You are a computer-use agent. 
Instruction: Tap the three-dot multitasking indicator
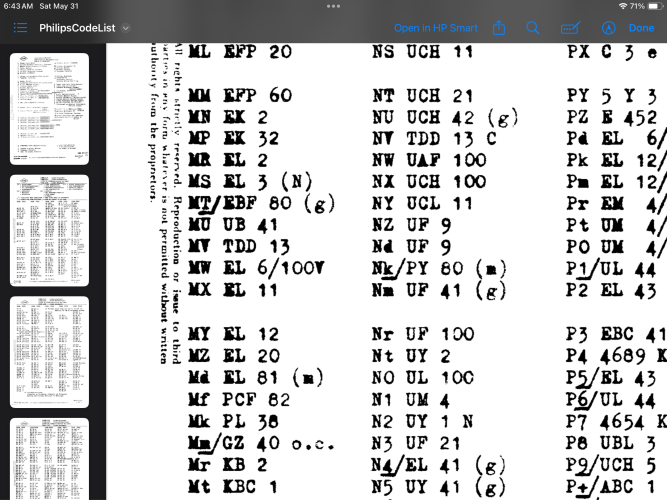pyautogui.click(x=333, y=6)
